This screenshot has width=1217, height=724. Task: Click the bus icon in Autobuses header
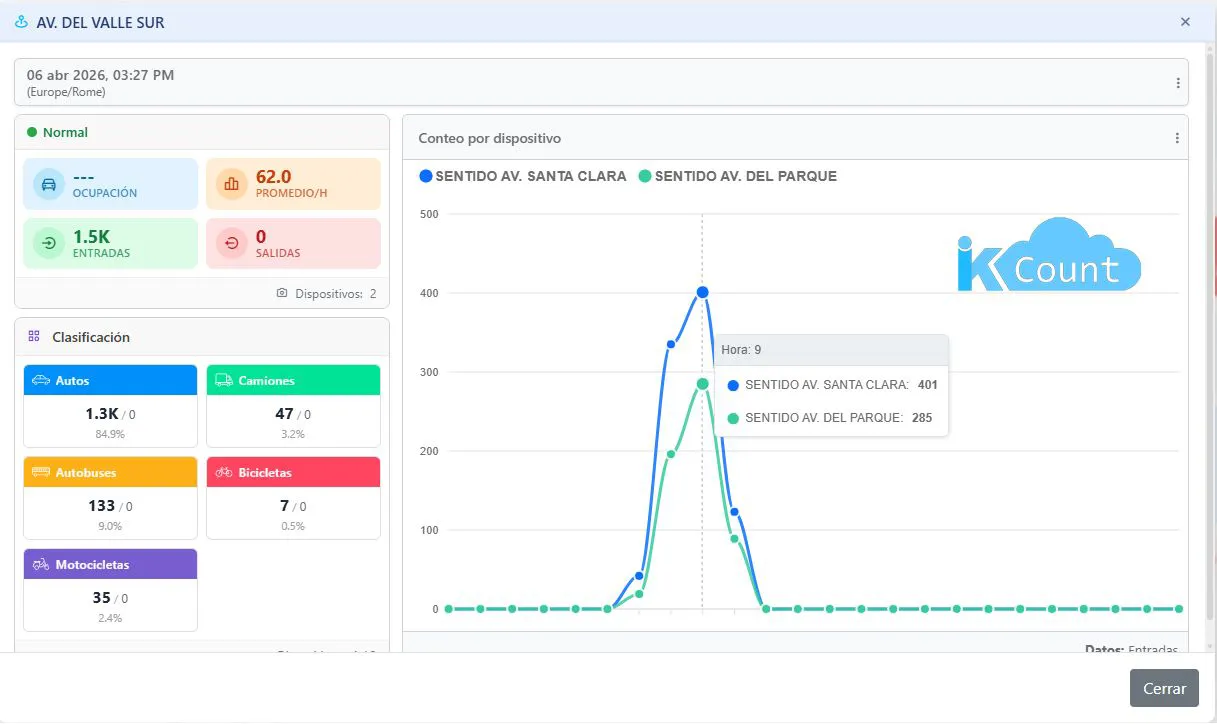coord(41,473)
